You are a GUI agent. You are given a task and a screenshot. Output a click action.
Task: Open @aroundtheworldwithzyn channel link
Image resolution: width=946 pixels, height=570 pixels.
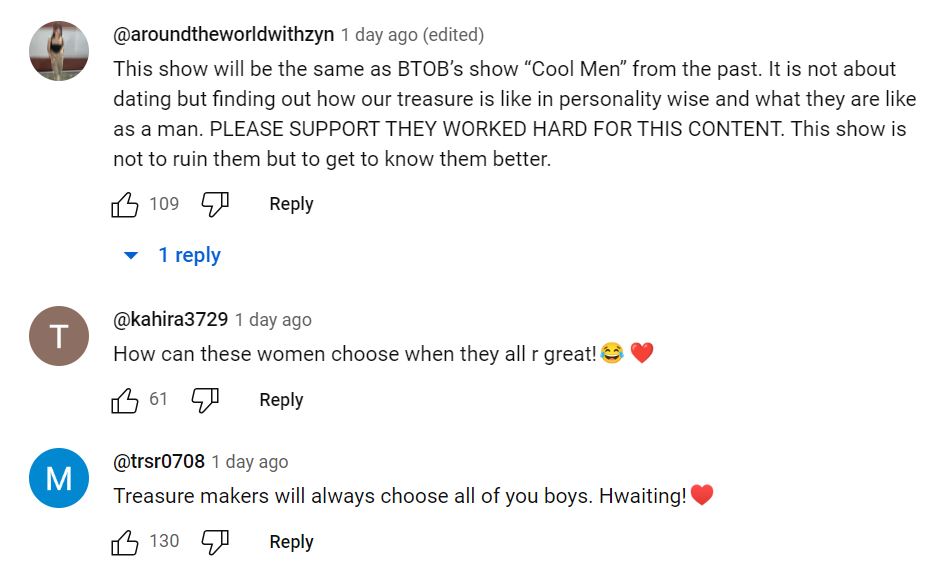[223, 35]
